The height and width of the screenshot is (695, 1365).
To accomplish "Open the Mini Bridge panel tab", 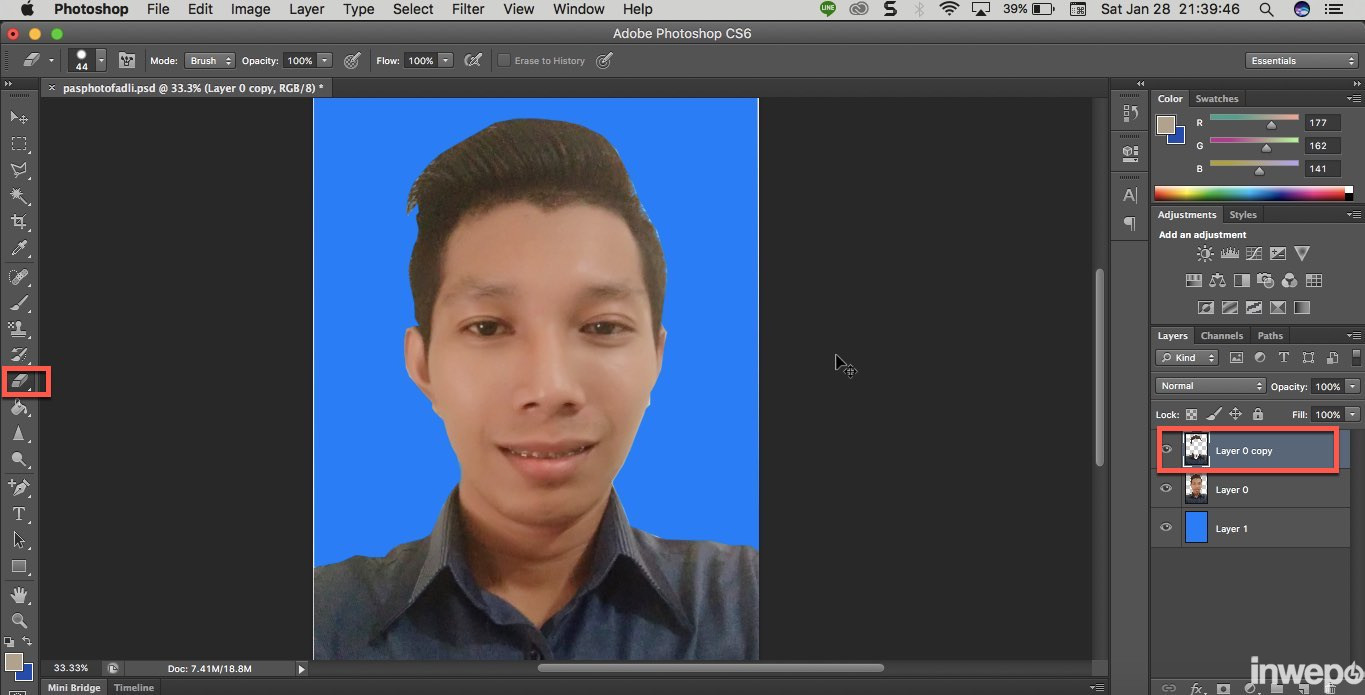I will point(74,688).
